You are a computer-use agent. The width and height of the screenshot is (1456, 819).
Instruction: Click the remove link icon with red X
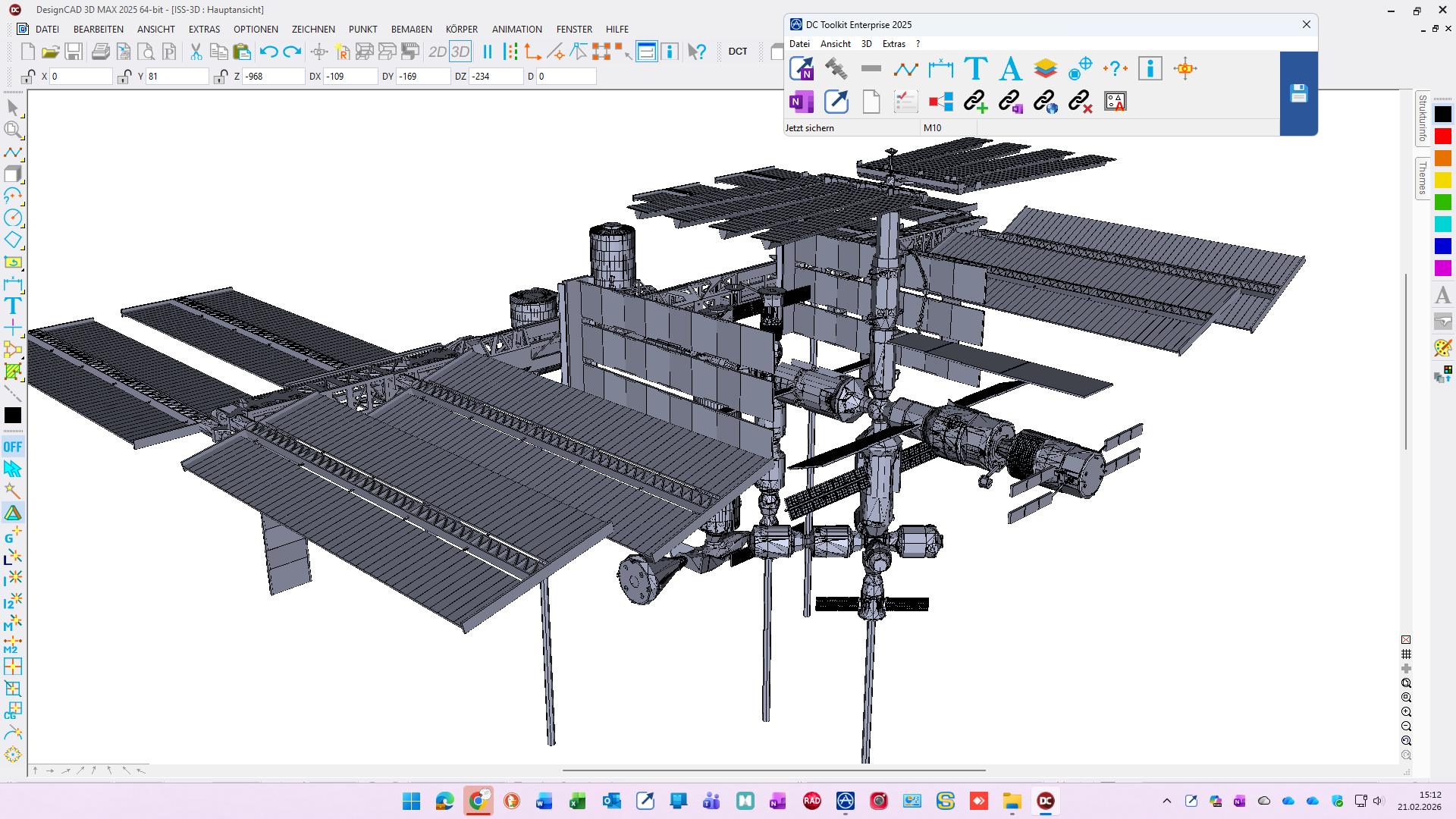1080,102
